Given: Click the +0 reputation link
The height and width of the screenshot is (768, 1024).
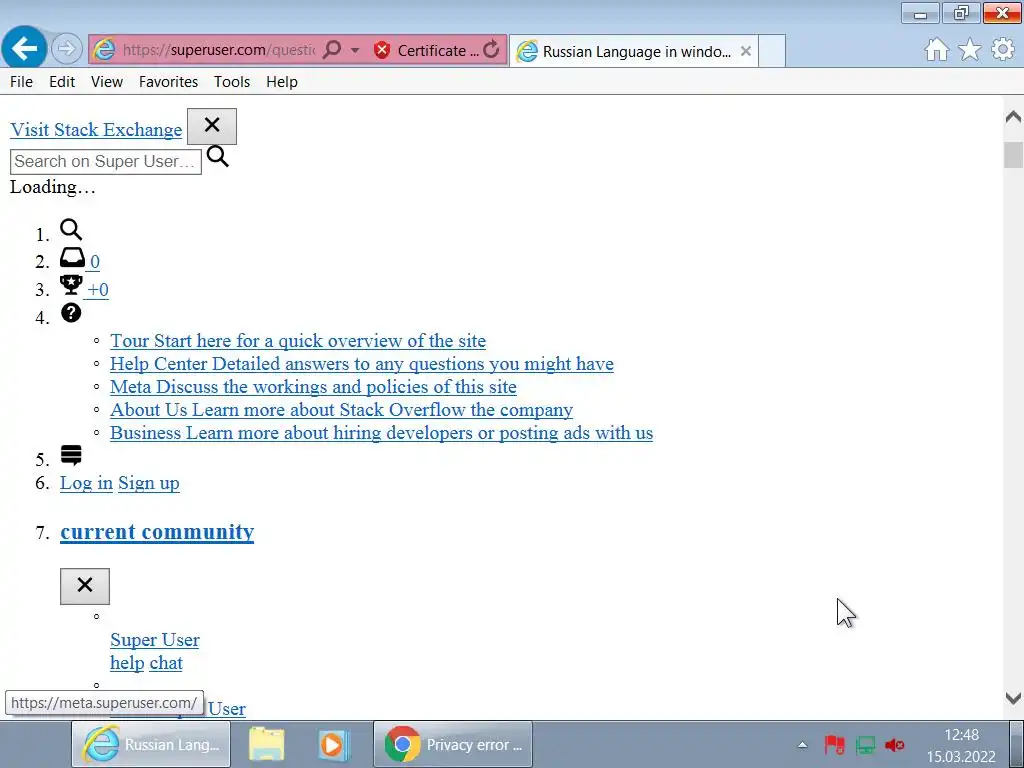Looking at the screenshot, I should [97, 290].
